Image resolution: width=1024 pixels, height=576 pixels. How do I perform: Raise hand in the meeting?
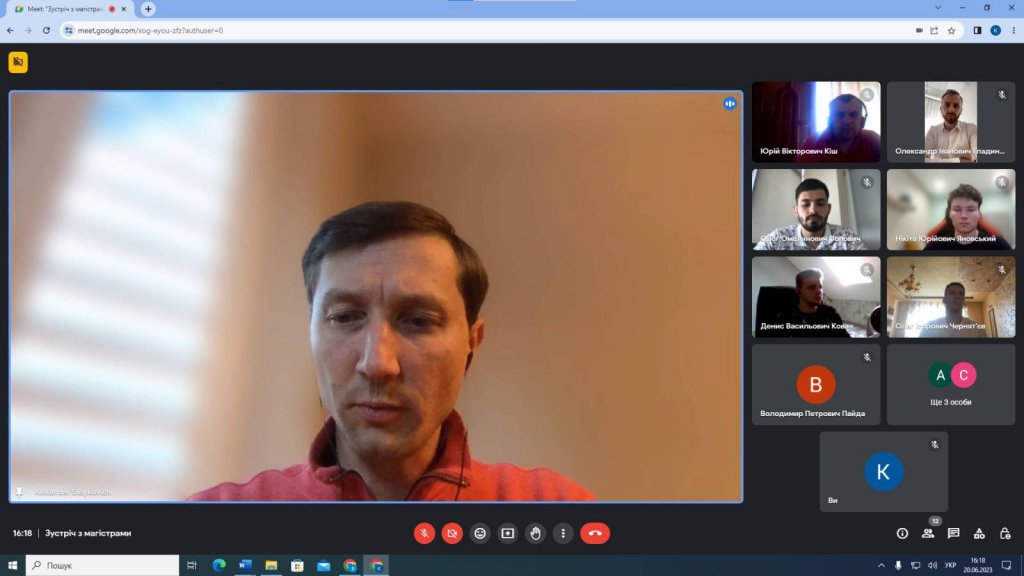(536, 534)
